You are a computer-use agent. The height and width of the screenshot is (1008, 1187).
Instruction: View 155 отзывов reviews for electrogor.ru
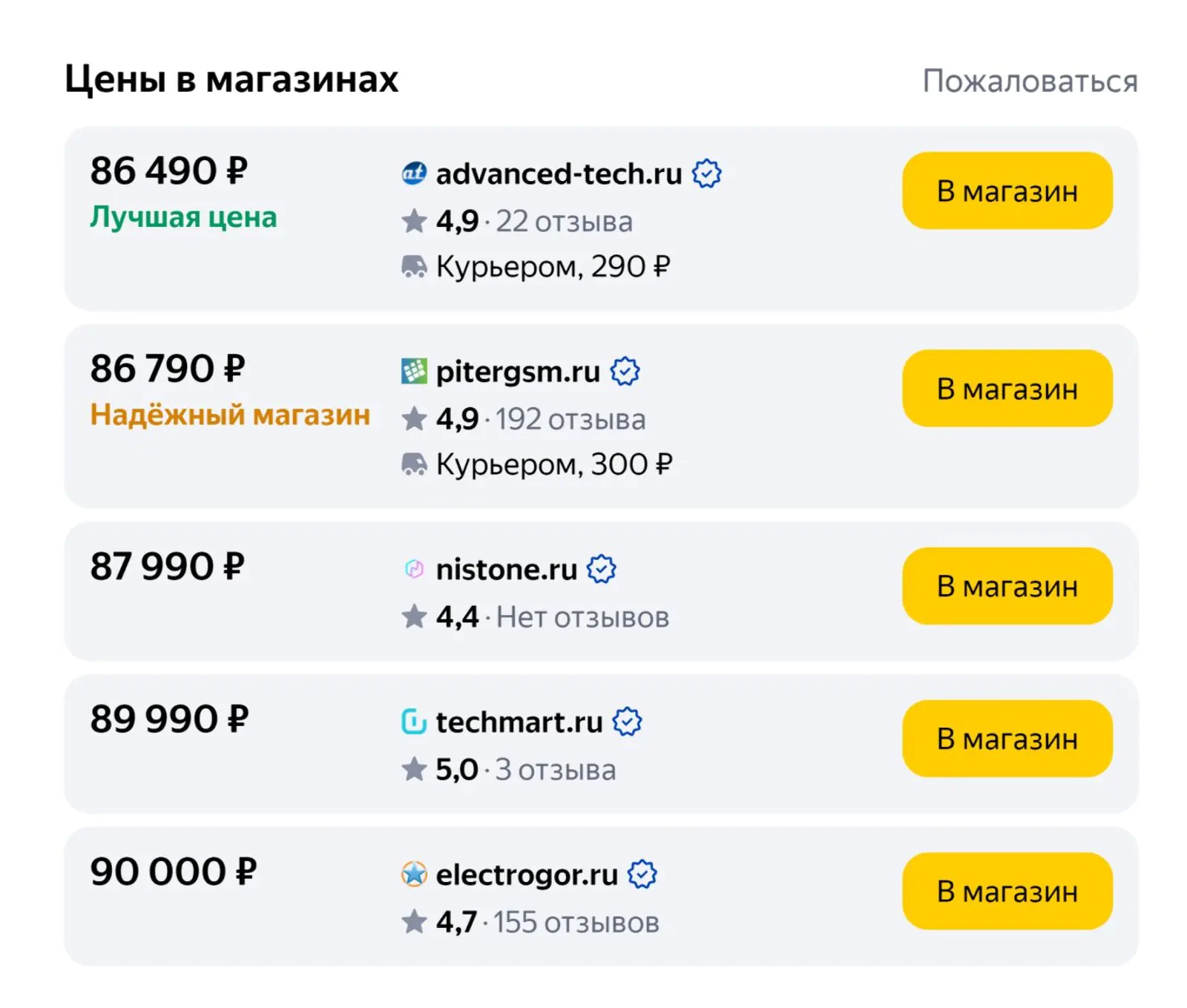pos(576,923)
